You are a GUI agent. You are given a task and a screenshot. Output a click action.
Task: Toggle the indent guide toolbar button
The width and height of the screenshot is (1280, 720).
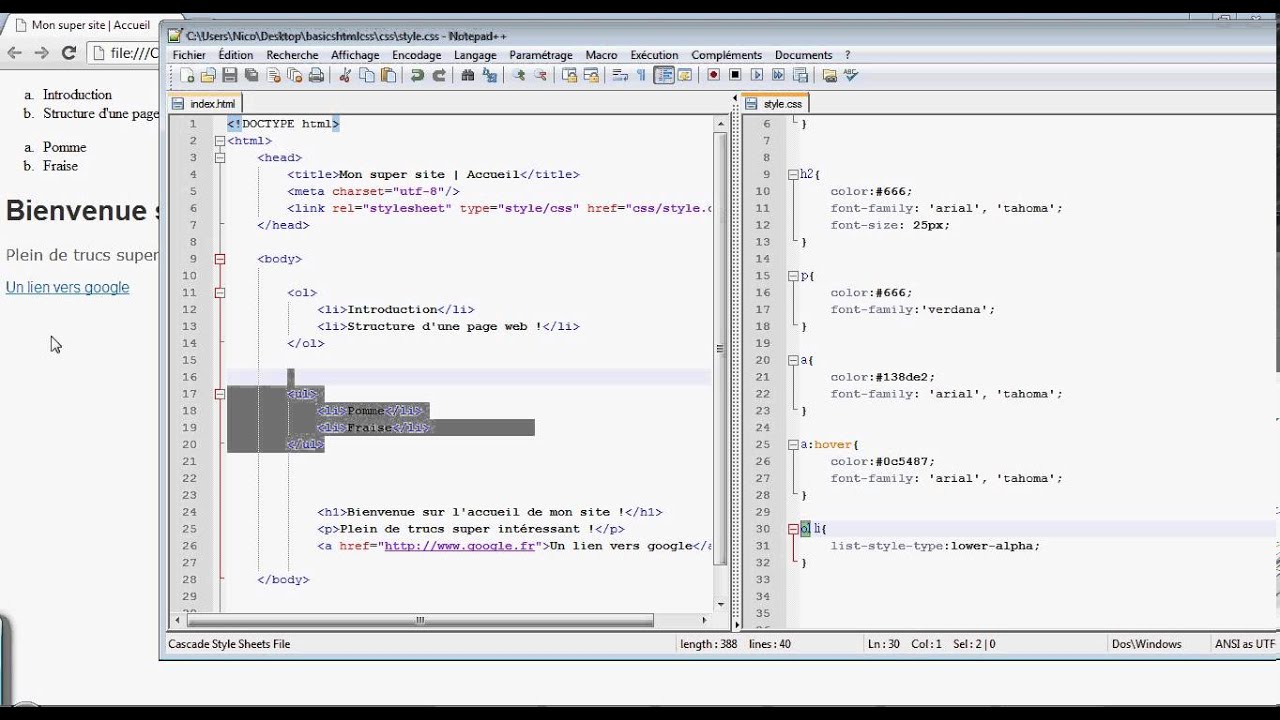663,75
